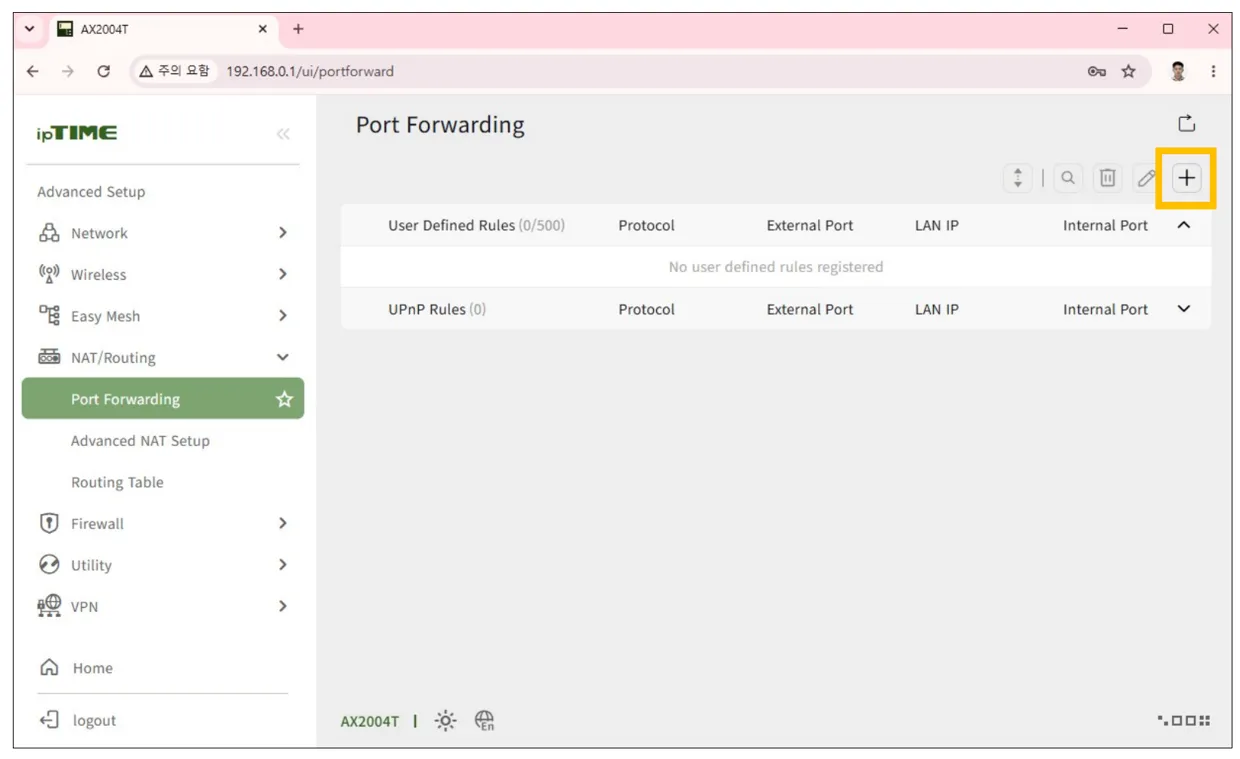The width and height of the screenshot is (1240, 759).
Task: Open the magnifier search icon in rules toolbar
Action: 1068,178
